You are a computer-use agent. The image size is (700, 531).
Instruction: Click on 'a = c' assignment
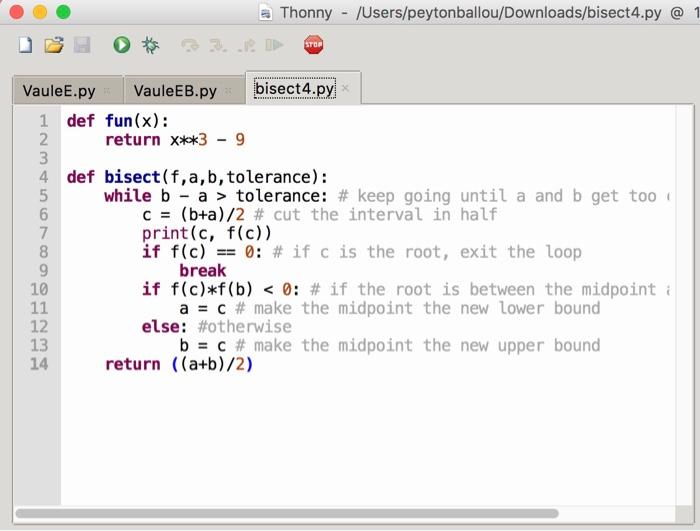[x=203, y=308]
